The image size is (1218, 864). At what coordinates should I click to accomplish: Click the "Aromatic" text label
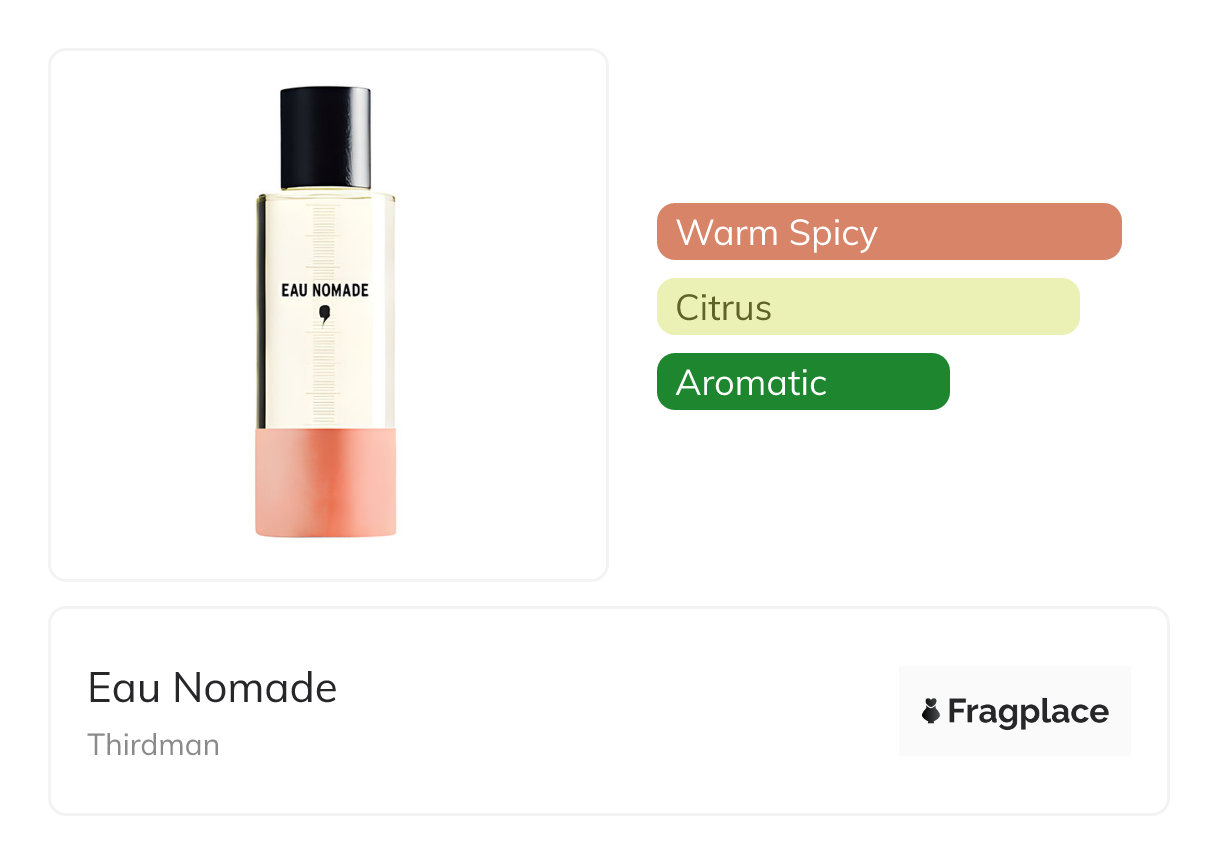tap(751, 382)
